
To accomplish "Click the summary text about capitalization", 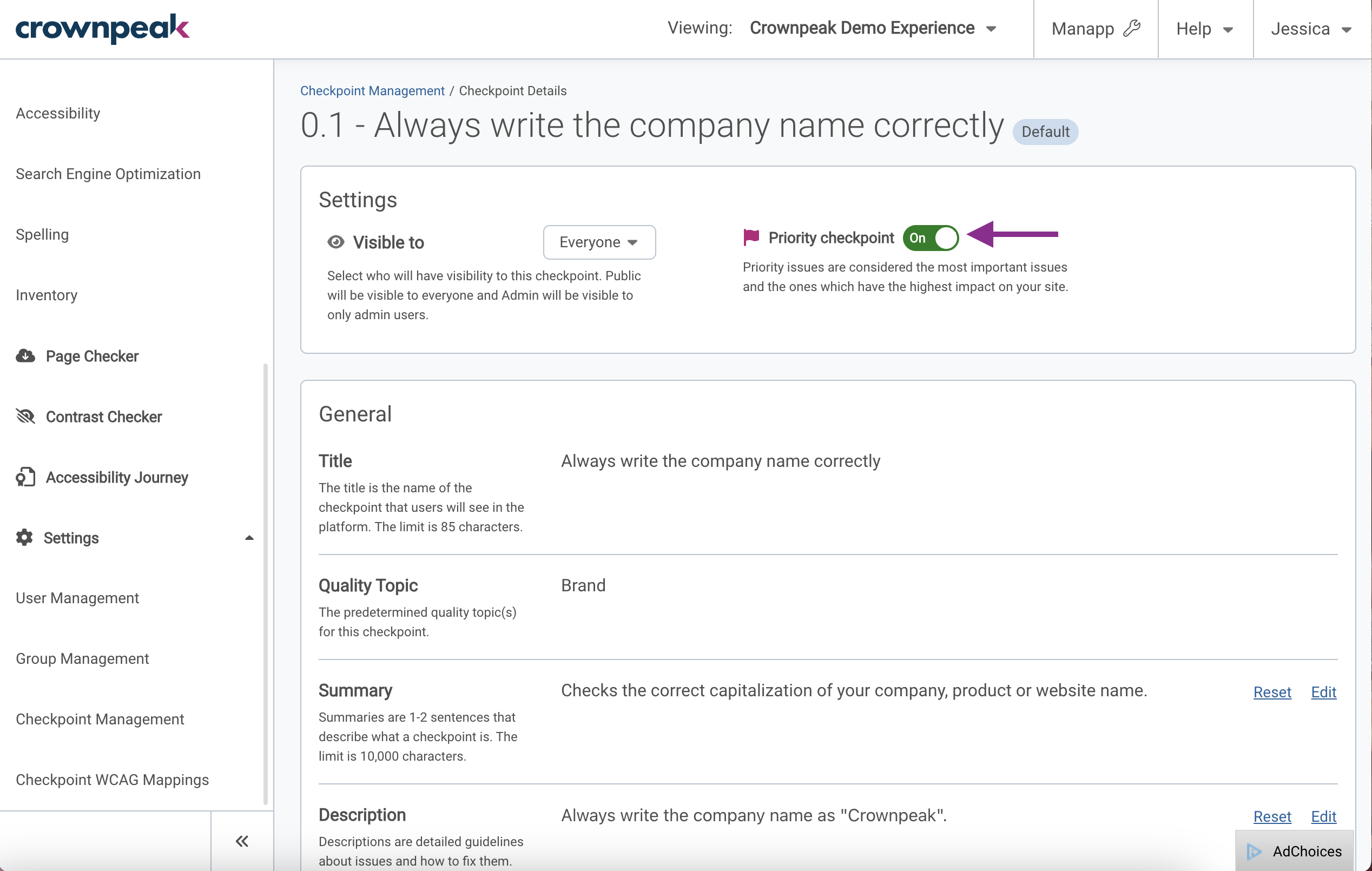I will 854,690.
